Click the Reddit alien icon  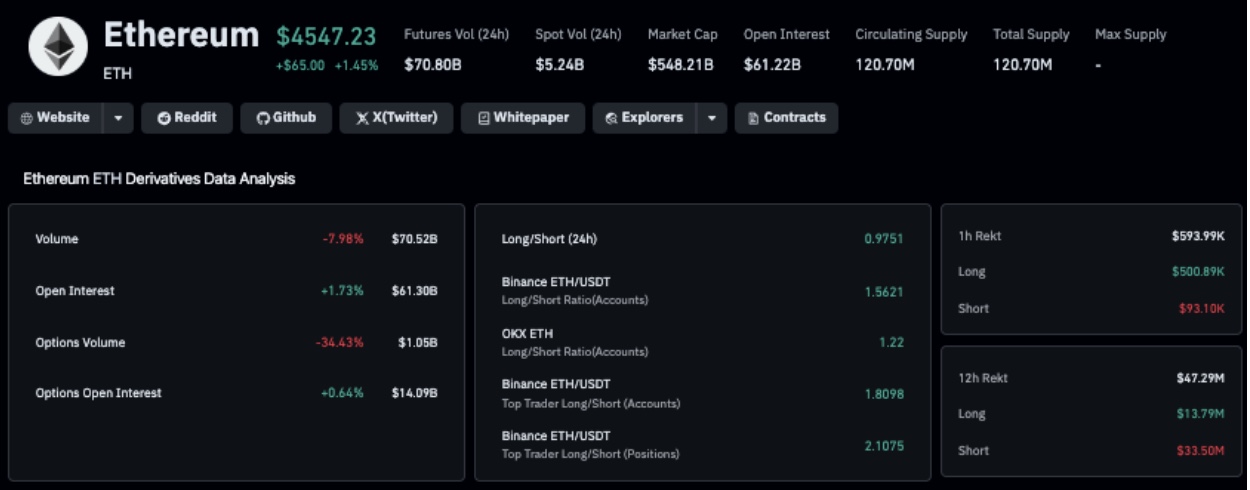[164, 118]
